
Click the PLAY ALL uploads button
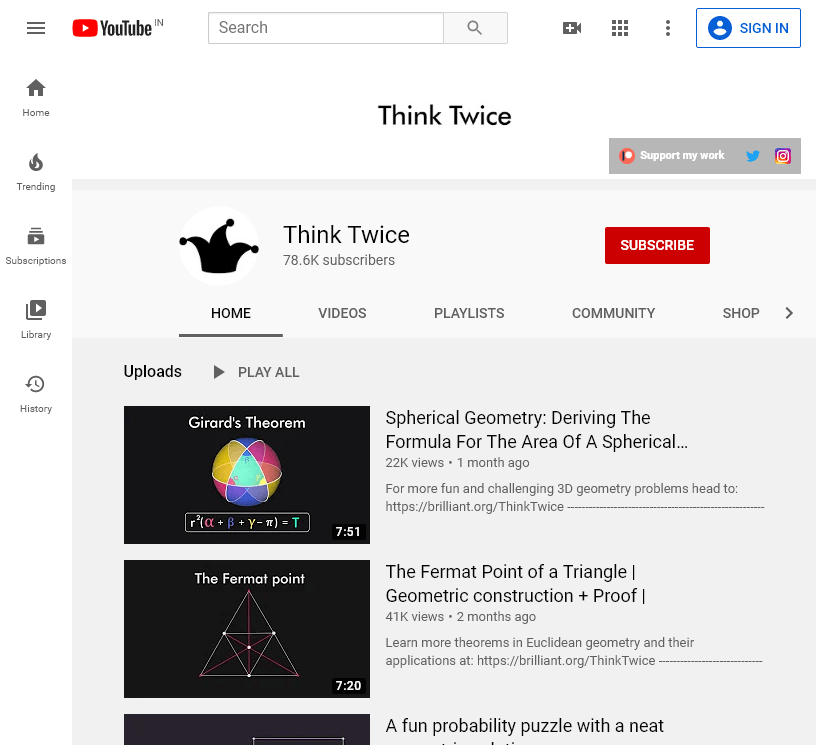[x=257, y=372]
